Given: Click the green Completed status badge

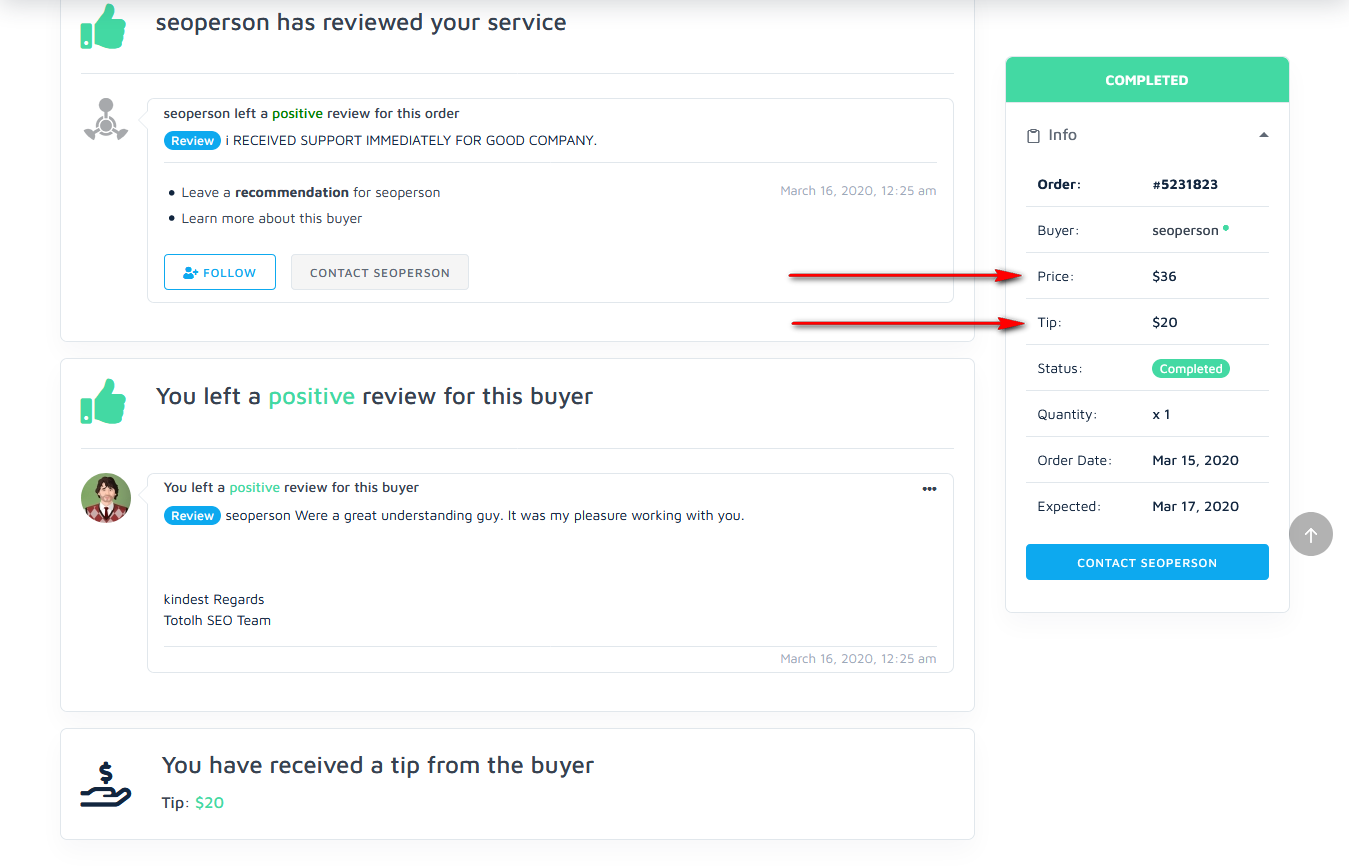Looking at the screenshot, I should point(1190,369).
